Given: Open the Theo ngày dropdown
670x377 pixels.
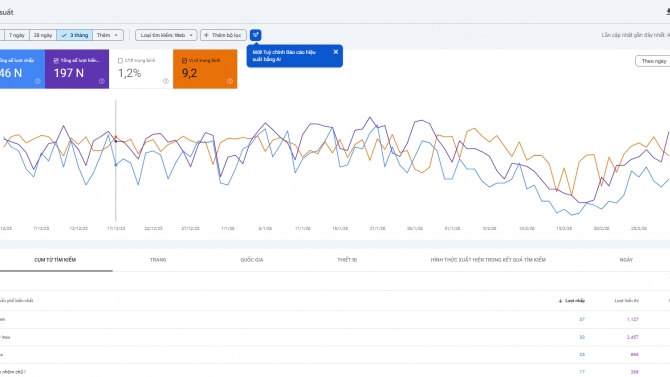Looking at the screenshot, I should tap(653, 61).
